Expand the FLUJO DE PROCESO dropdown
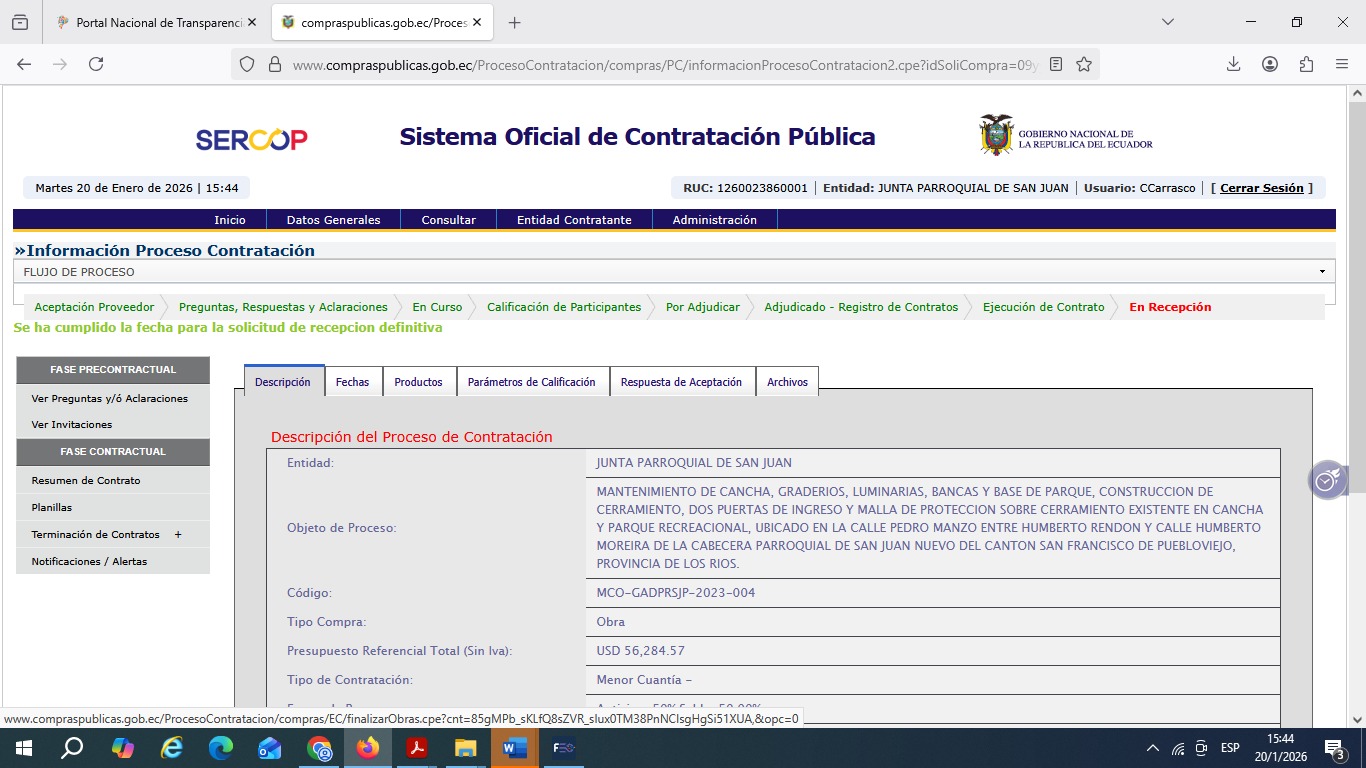This screenshot has height=768, width=1366. click(x=1321, y=272)
